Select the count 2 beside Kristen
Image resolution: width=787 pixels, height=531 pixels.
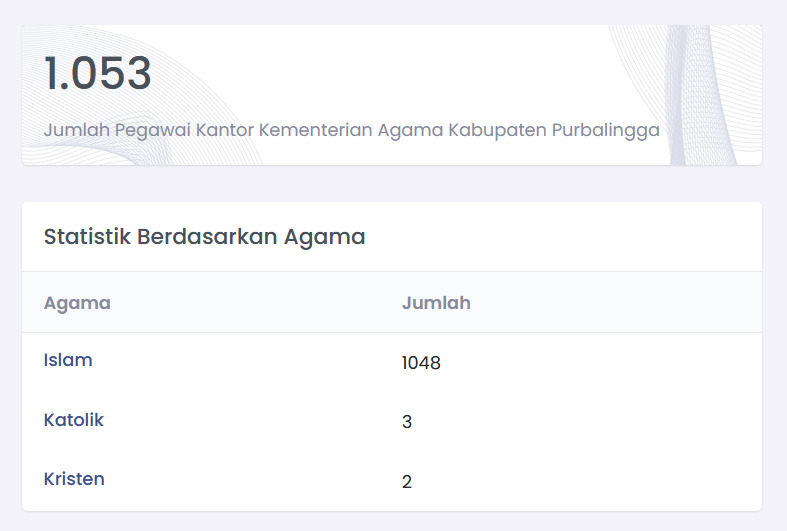(407, 482)
